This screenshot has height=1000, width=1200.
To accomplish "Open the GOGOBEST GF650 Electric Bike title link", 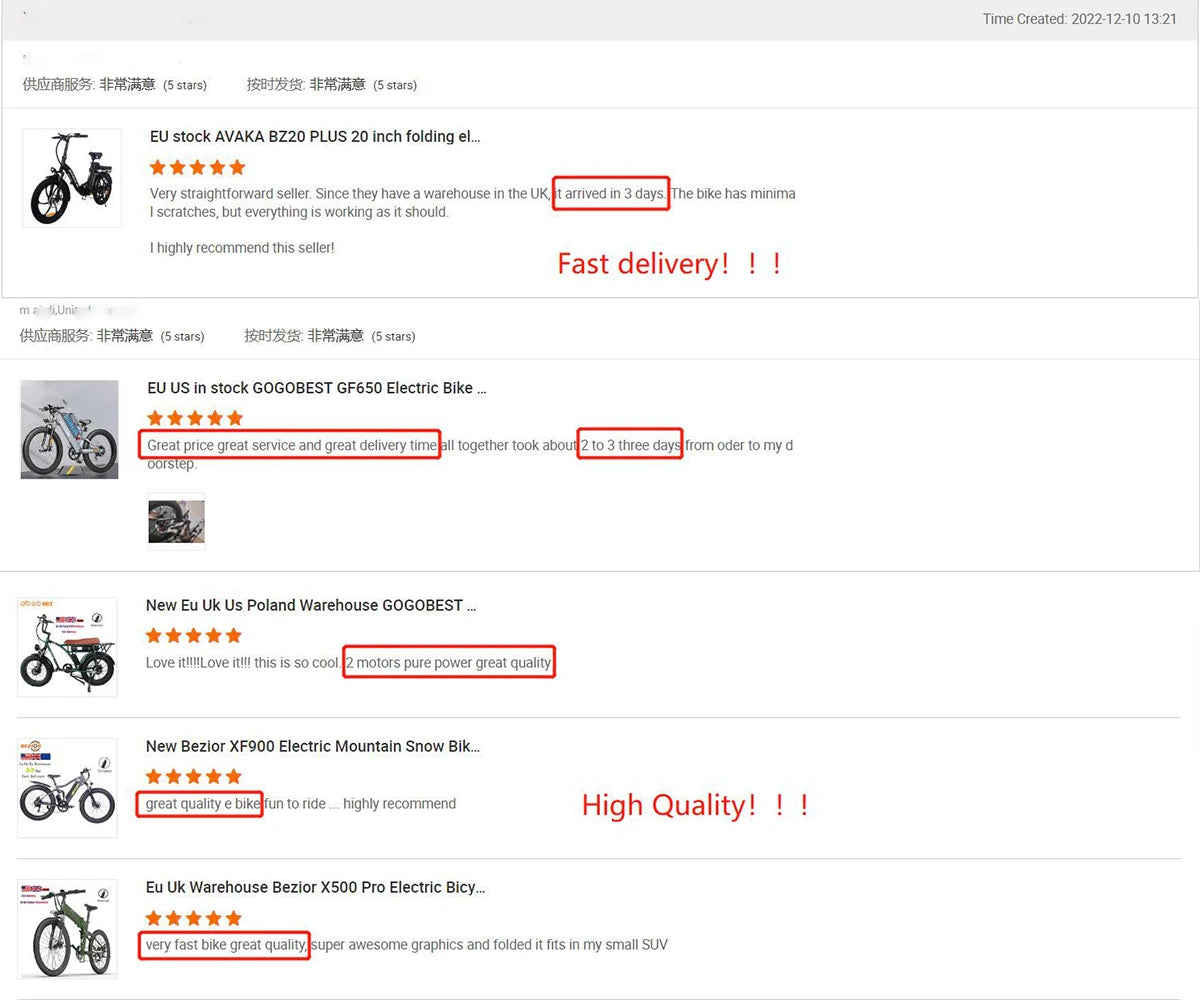I will coord(316,388).
